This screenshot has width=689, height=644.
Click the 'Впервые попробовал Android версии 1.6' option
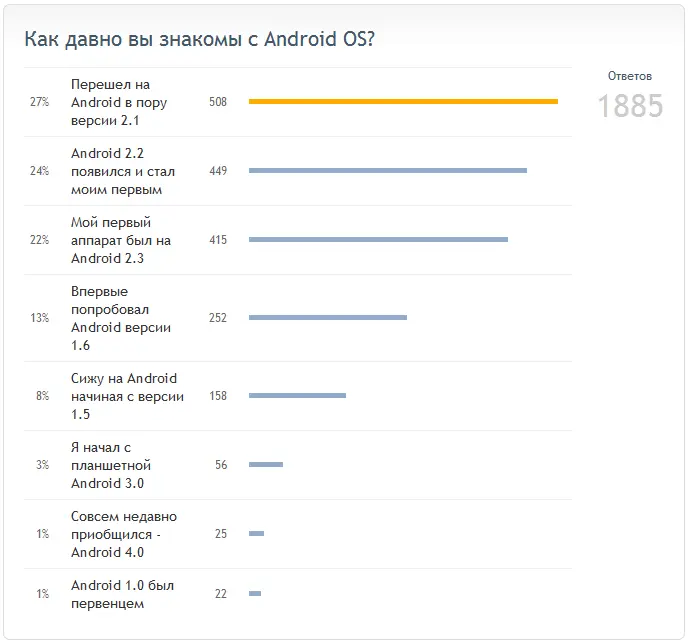click(121, 318)
